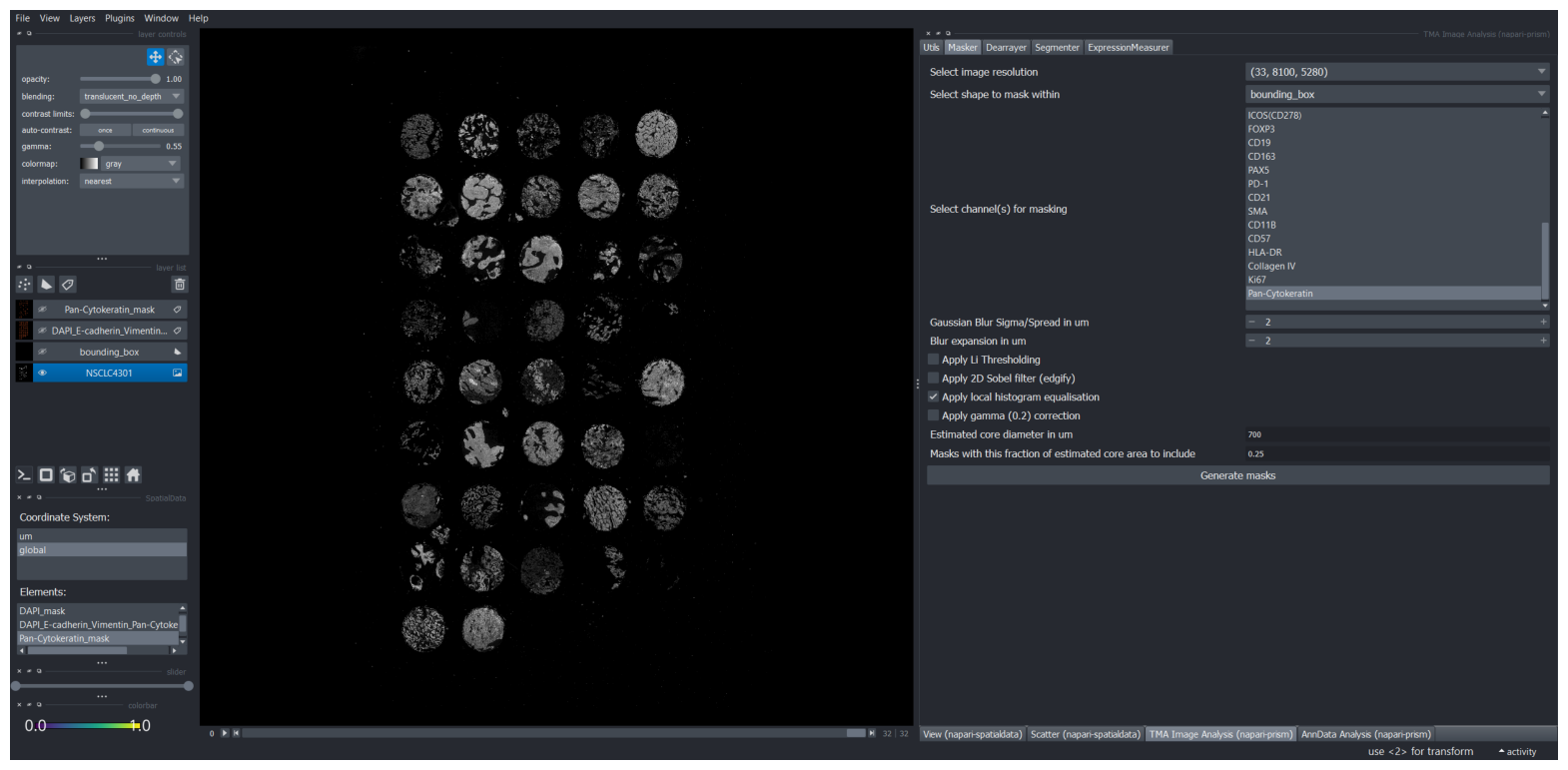
Task: Disable Apply local histogram equalisation
Action: click(934, 396)
